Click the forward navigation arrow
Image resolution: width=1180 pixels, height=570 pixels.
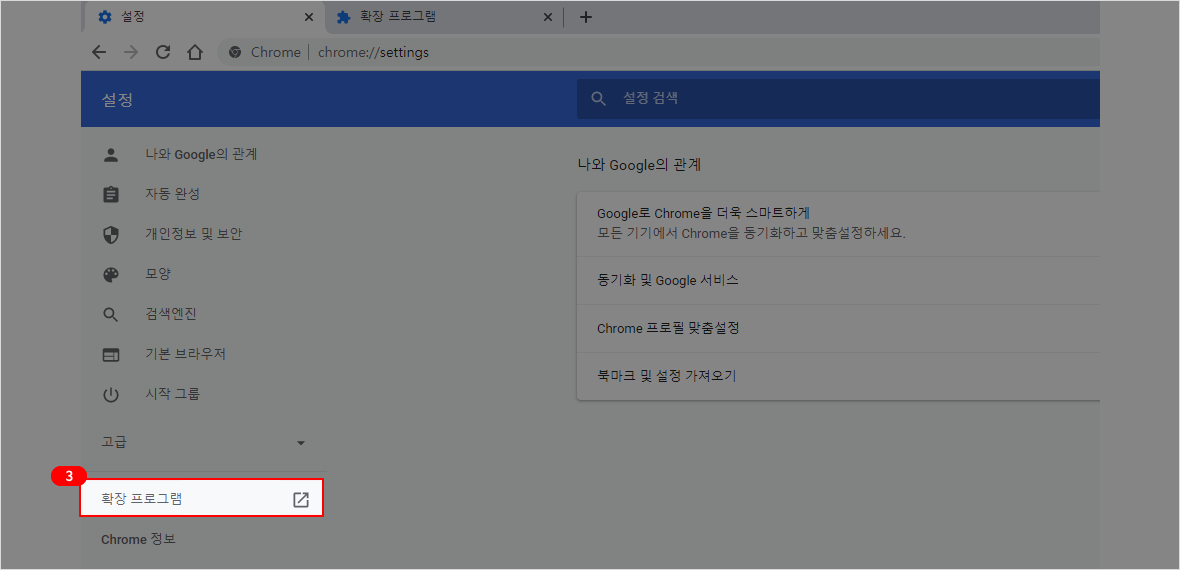click(130, 52)
